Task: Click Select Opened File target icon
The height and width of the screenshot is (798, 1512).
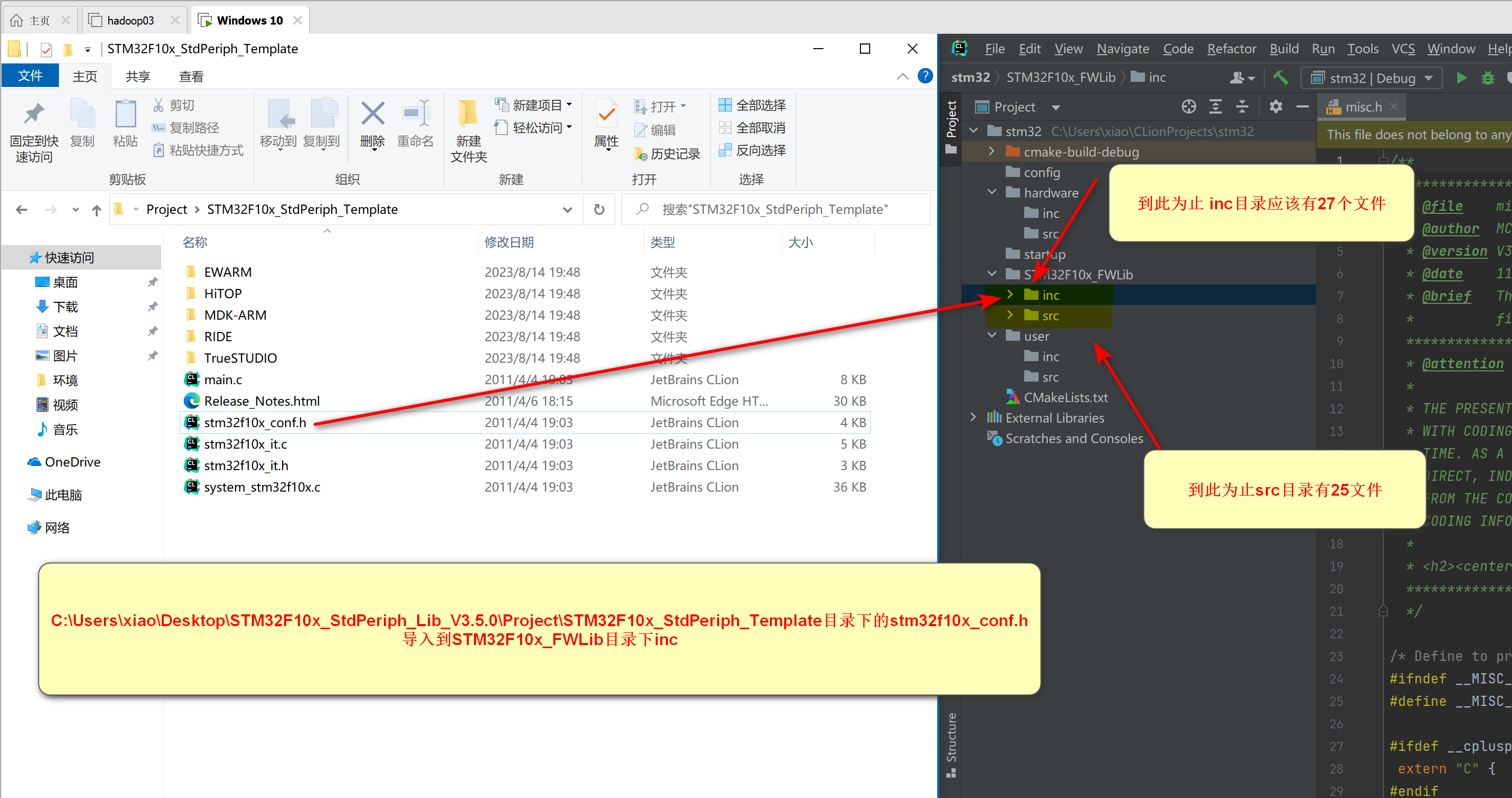Action: coord(1189,107)
